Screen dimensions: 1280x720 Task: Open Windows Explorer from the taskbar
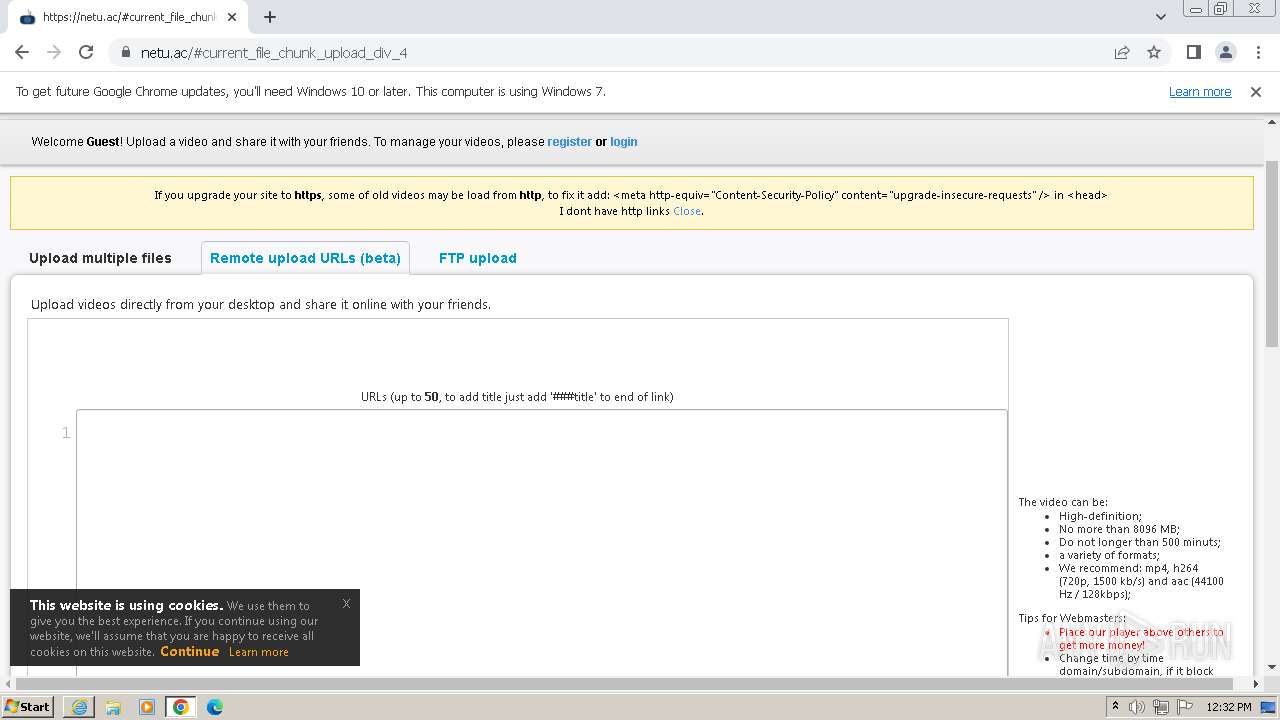point(113,707)
